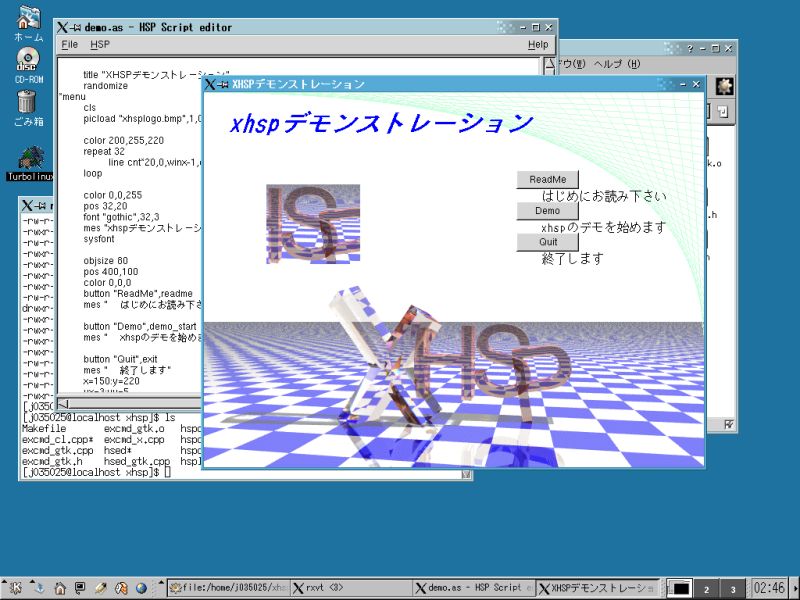Click the home folder icon in the panel

59,588
